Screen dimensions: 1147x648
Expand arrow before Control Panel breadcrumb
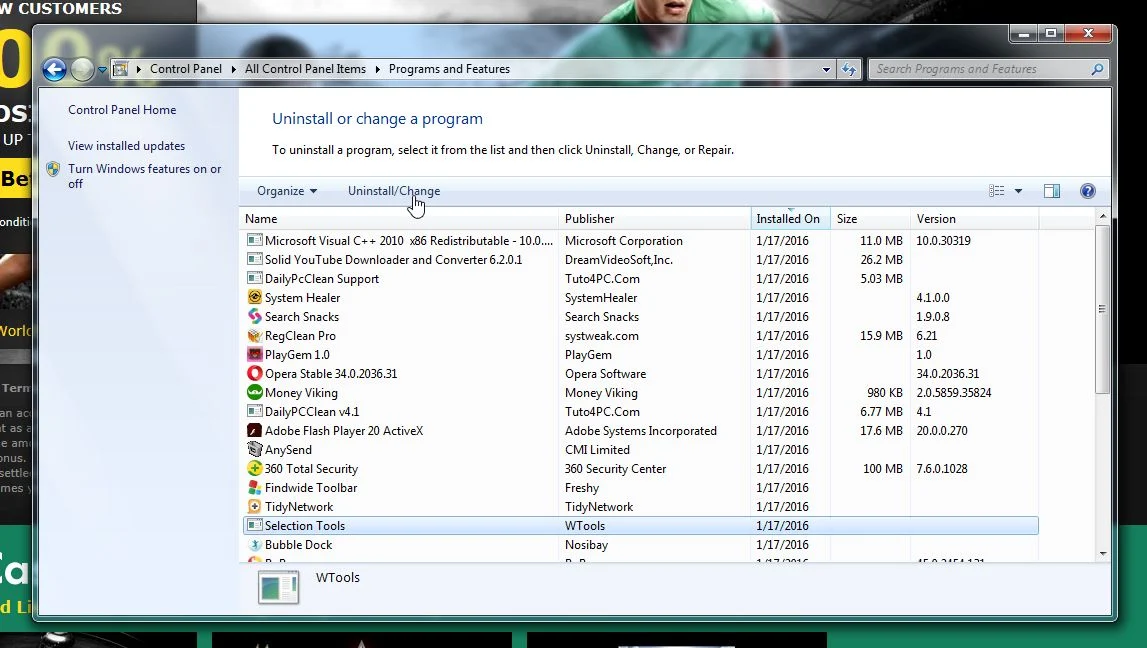coord(138,69)
